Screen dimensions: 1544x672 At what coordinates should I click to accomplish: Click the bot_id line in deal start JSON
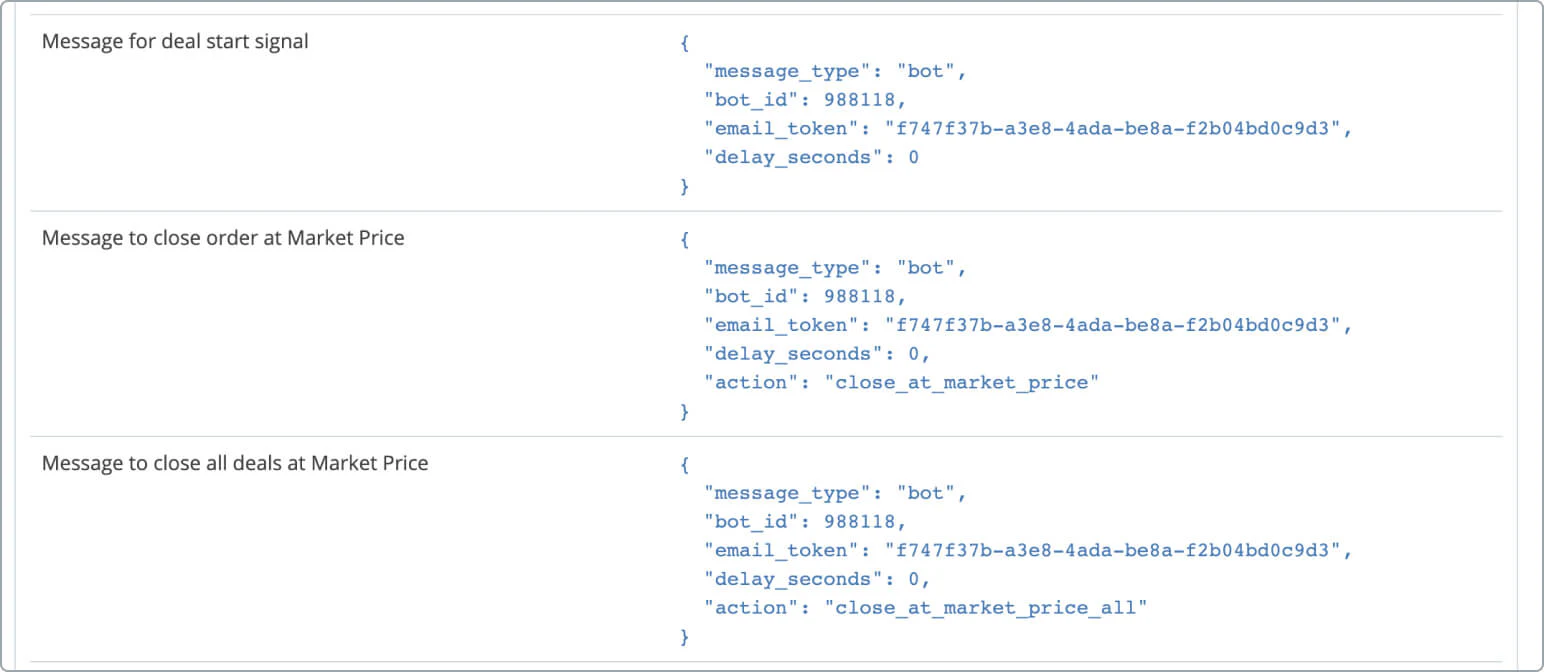805,99
